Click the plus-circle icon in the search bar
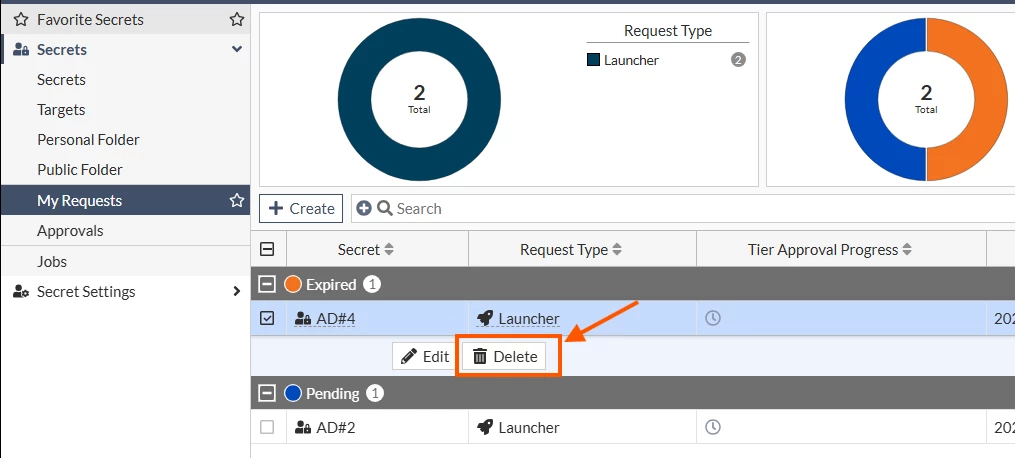The image size is (1015, 458). tap(364, 208)
